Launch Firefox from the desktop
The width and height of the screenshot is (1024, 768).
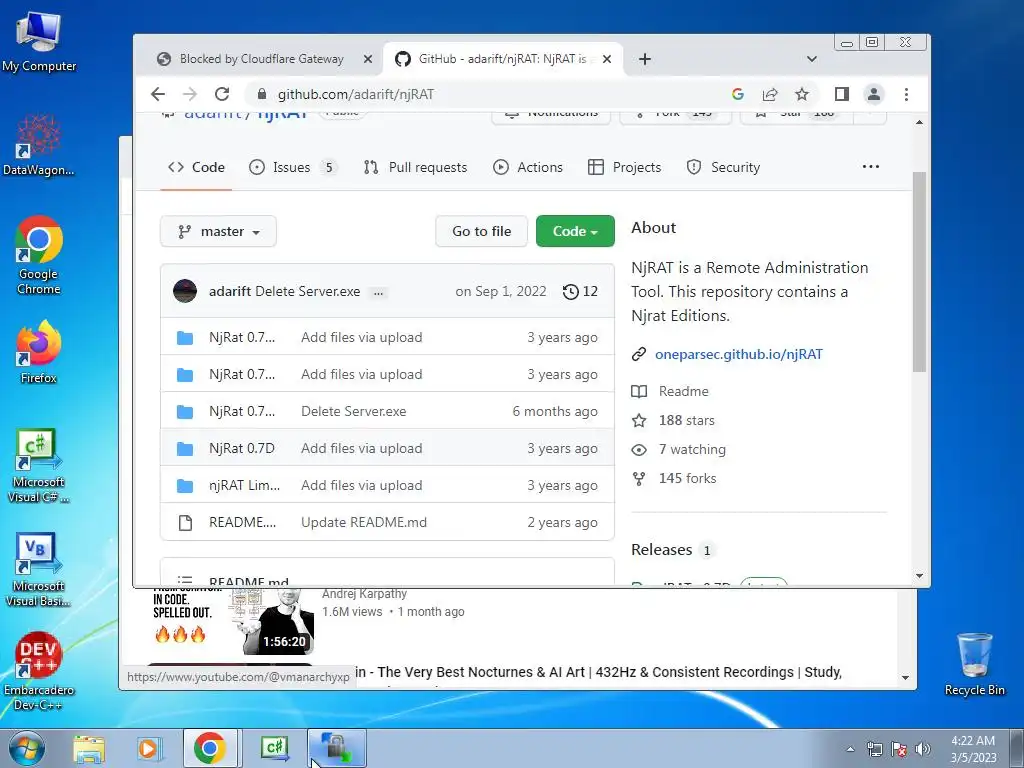click(39, 352)
